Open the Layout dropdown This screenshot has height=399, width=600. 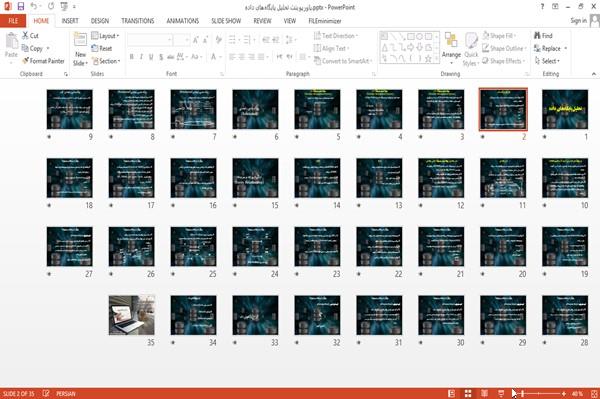(105, 36)
